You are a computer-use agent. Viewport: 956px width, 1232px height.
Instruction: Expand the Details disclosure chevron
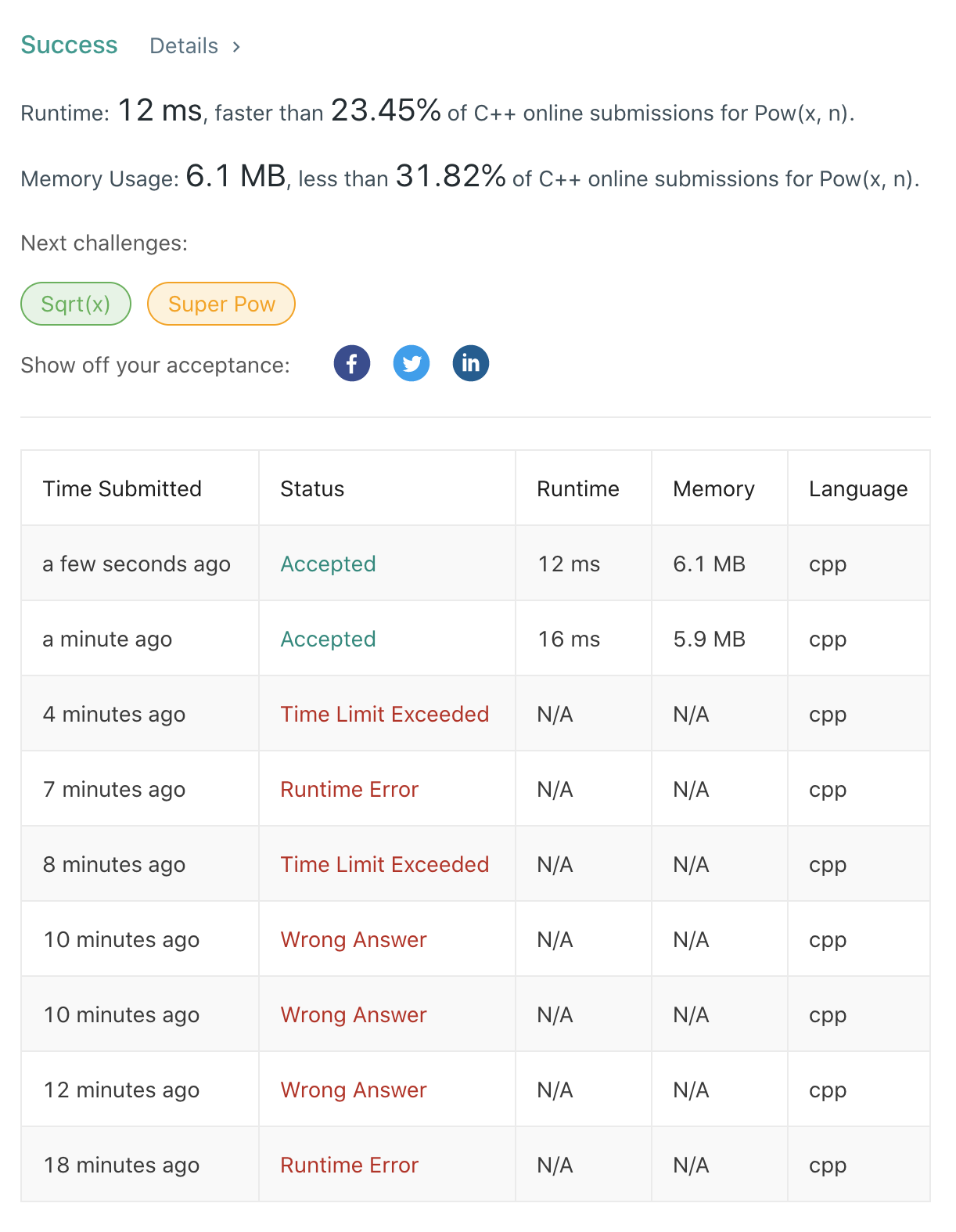236,47
